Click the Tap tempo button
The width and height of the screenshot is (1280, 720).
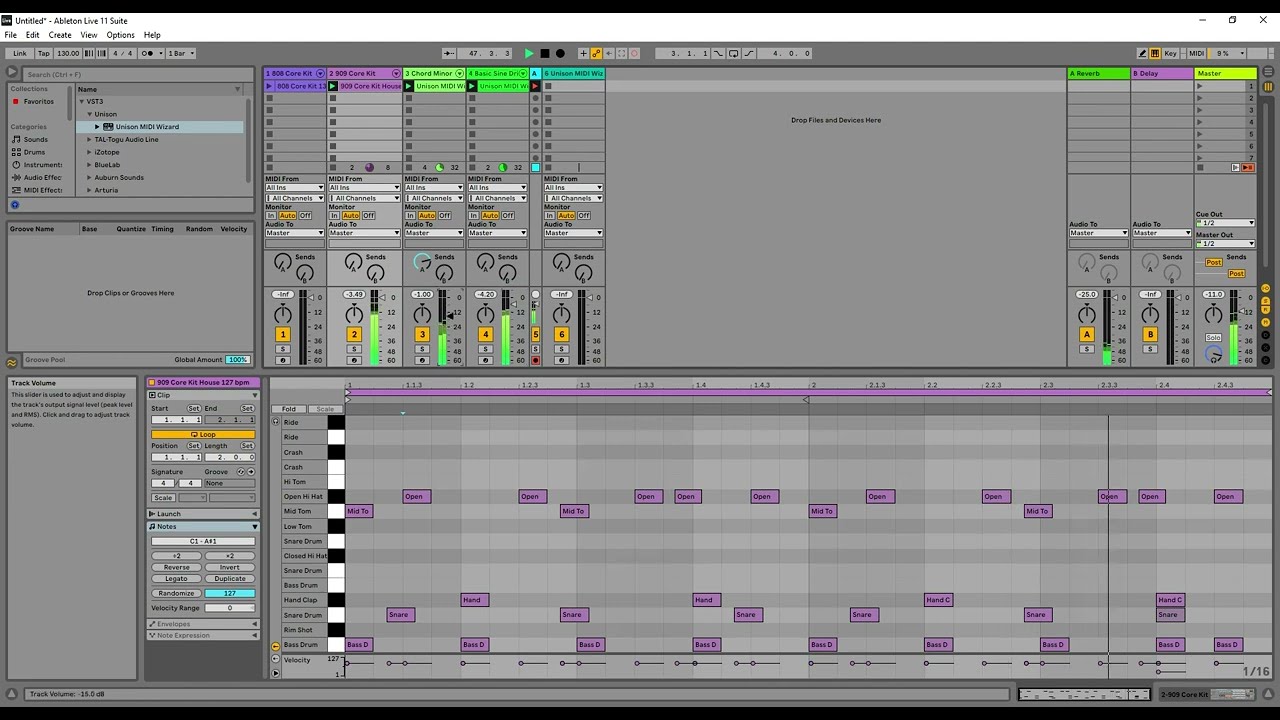pos(44,53)
